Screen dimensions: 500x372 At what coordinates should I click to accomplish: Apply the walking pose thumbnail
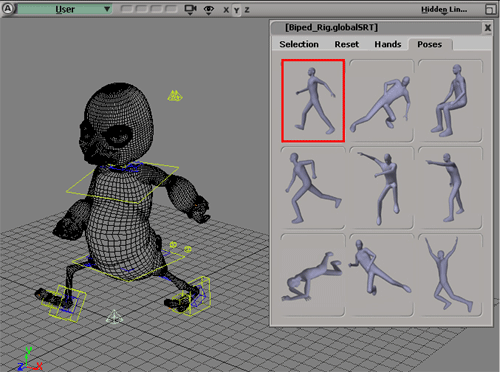(313, 101)
